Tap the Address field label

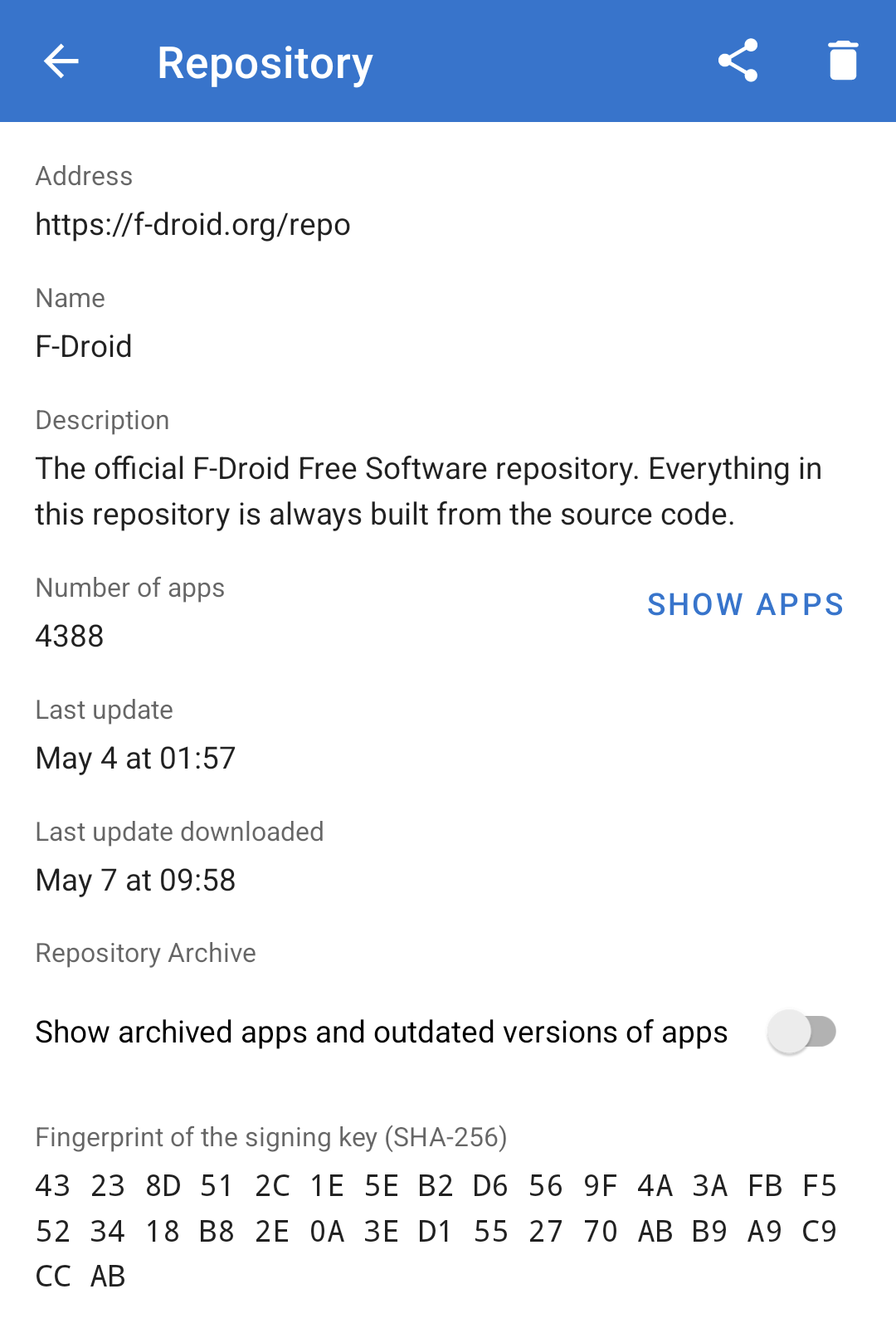pyautogui.click(x=84, y=177)
